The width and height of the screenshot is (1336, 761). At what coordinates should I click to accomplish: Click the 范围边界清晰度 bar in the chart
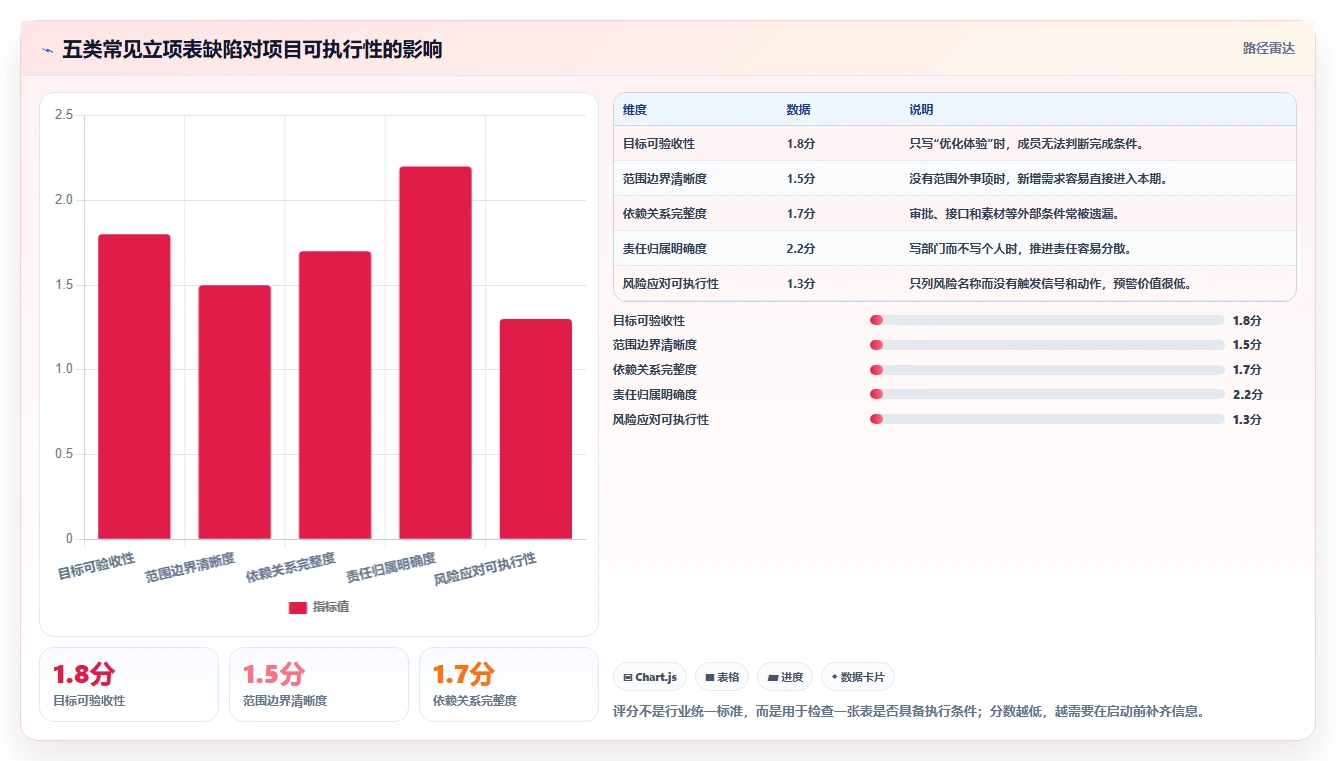click(234, 412)
